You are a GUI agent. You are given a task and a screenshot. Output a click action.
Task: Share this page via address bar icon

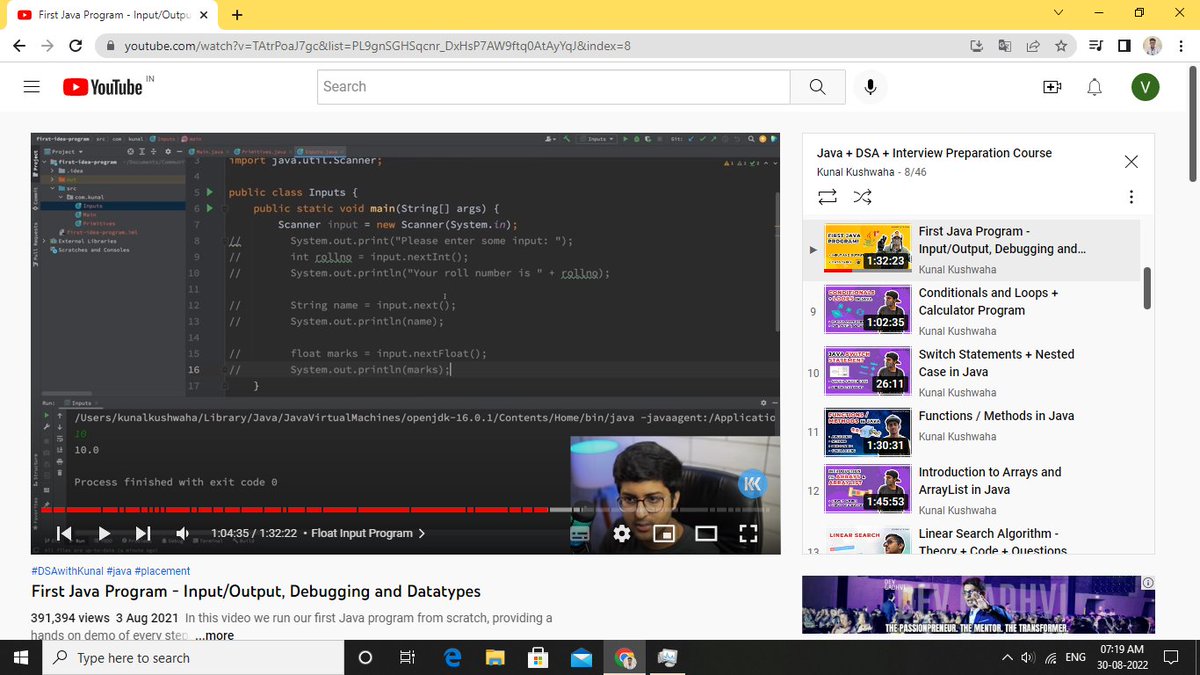(x=1033, y=46)
